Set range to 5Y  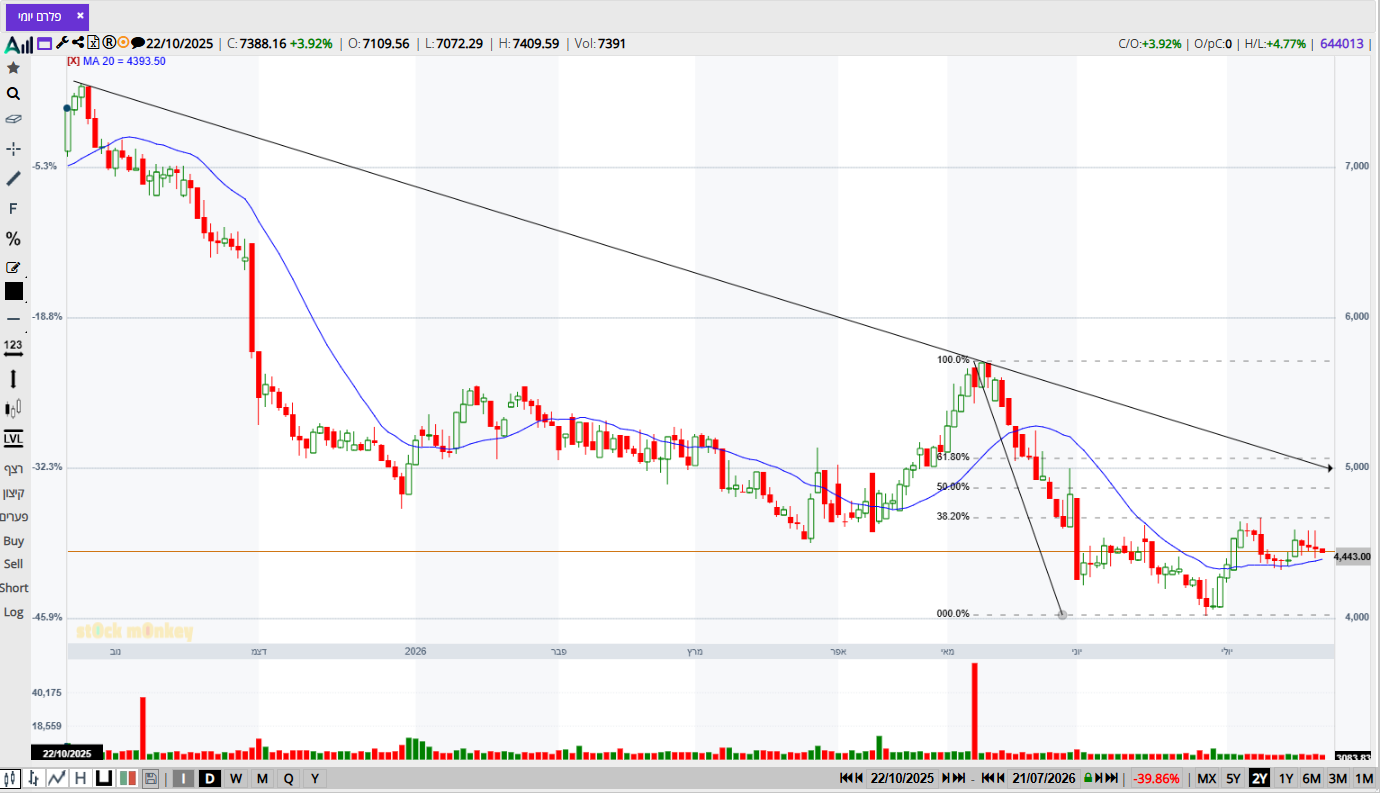[1233, 779]
